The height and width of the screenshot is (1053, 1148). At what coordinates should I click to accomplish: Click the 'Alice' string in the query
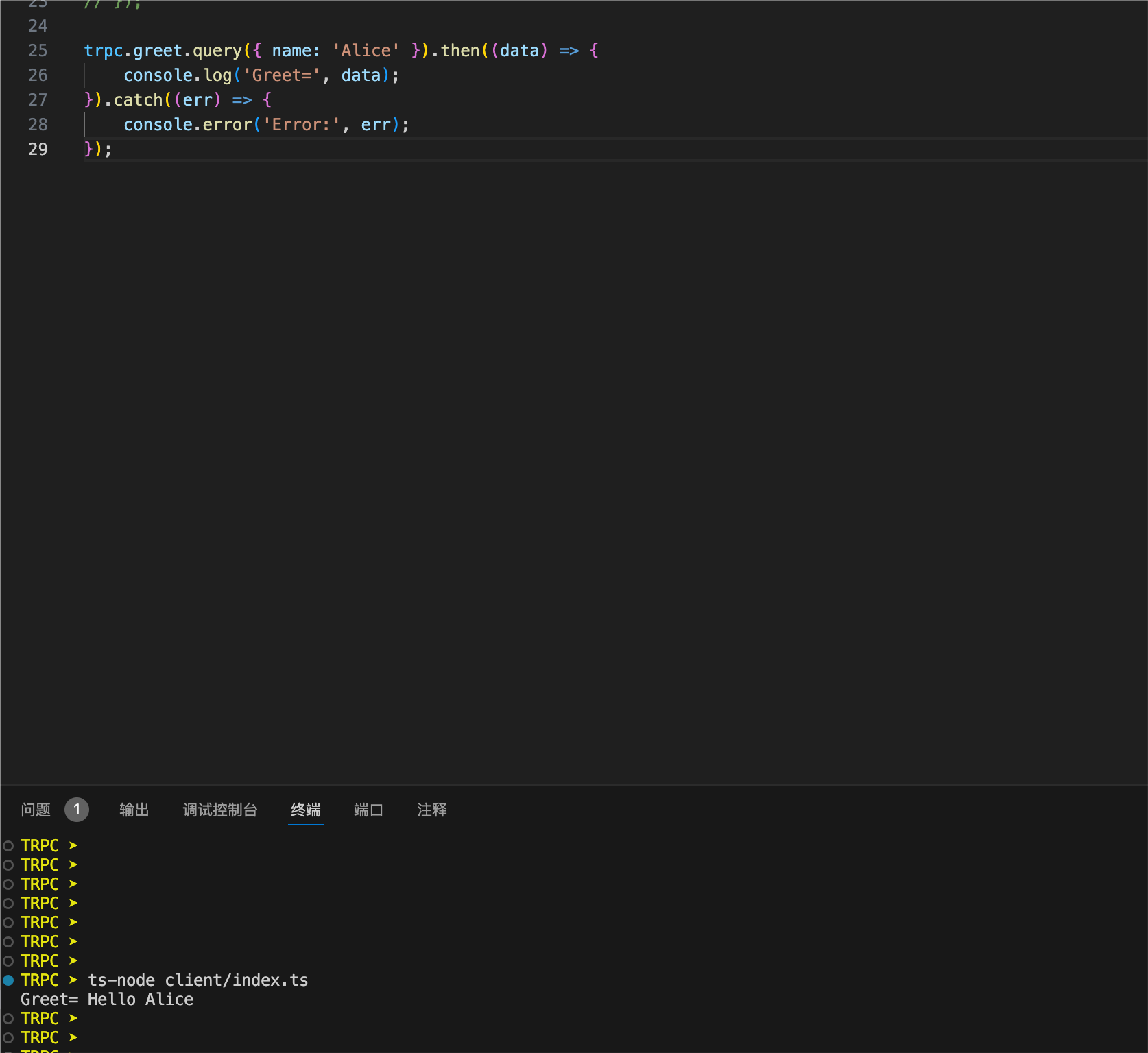pos(366,51)
